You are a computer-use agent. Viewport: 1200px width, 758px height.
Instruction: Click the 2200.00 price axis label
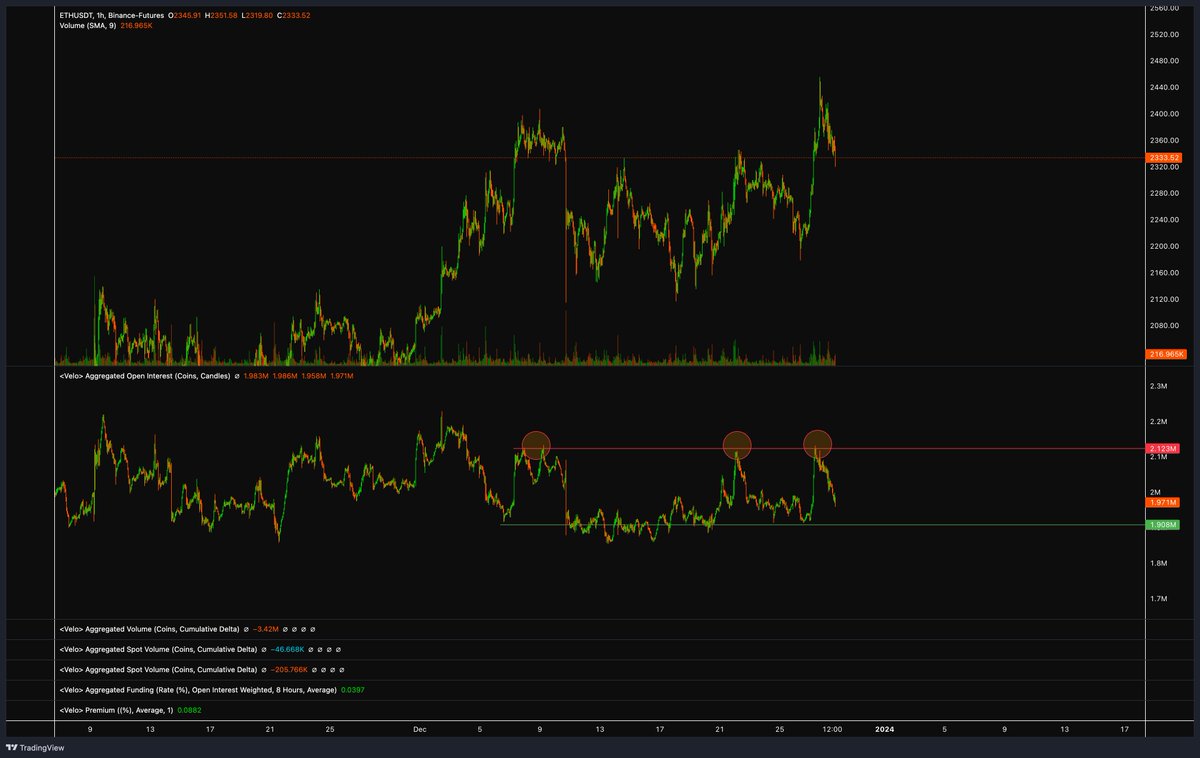click(x=1165, y=246)
